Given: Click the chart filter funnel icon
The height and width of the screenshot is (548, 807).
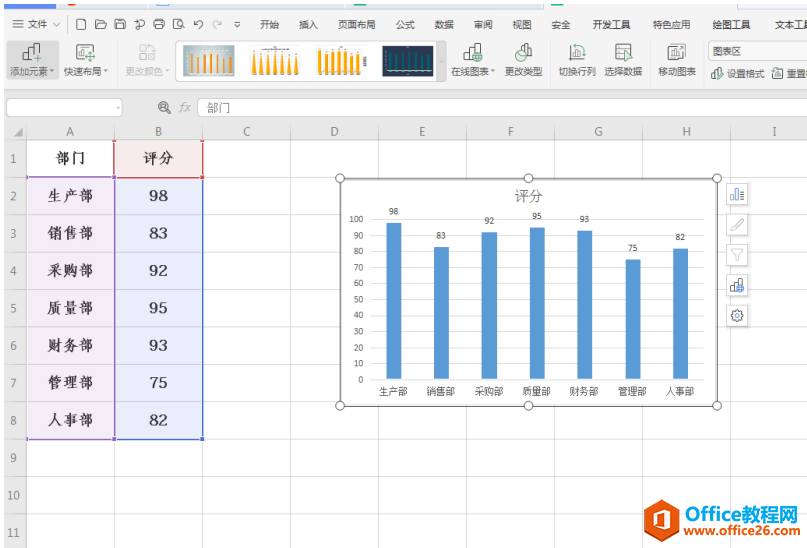Looking at the screenshot, I should click(737, 255).
